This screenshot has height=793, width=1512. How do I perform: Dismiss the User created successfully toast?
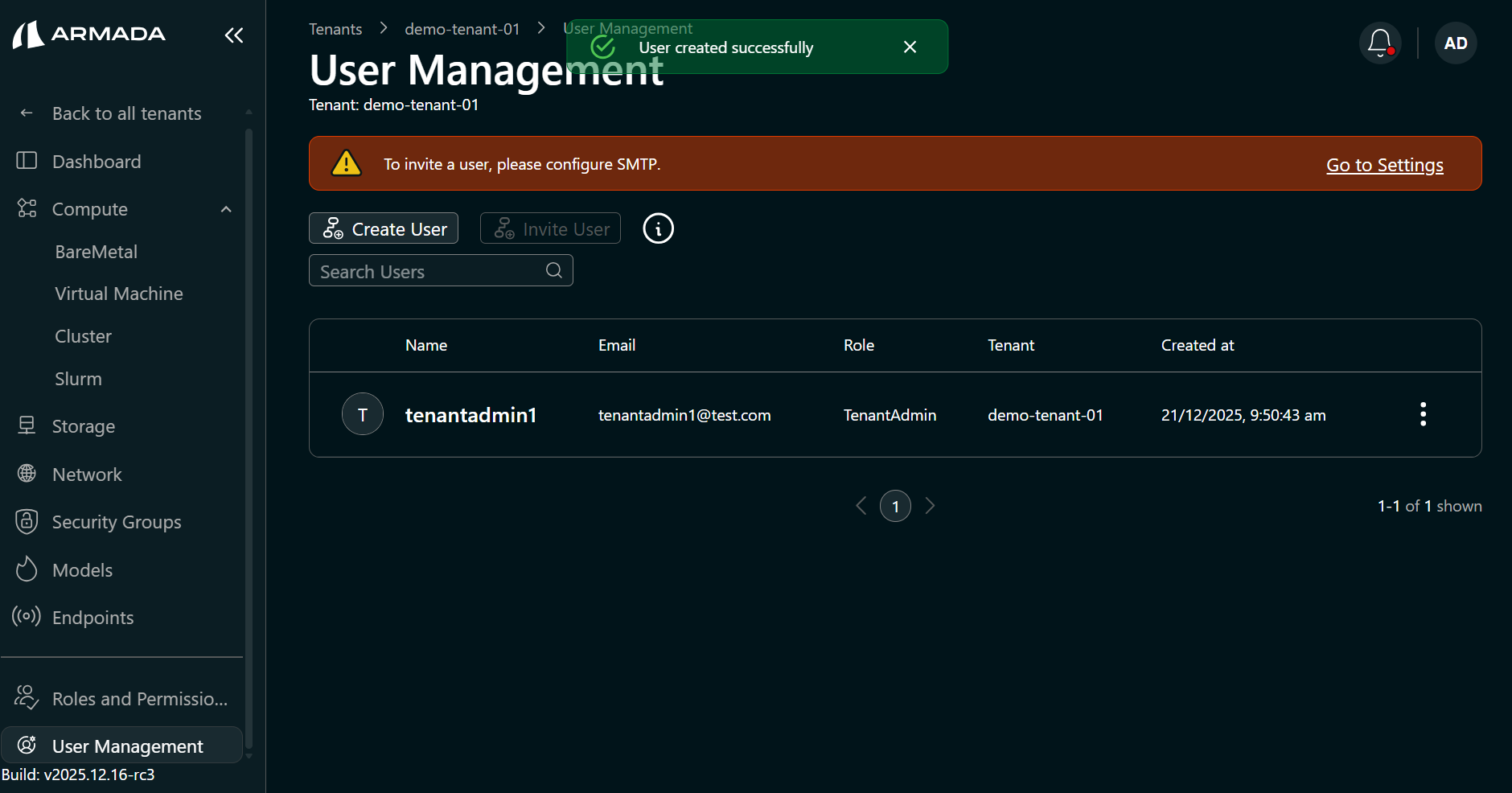pos(910,47)
